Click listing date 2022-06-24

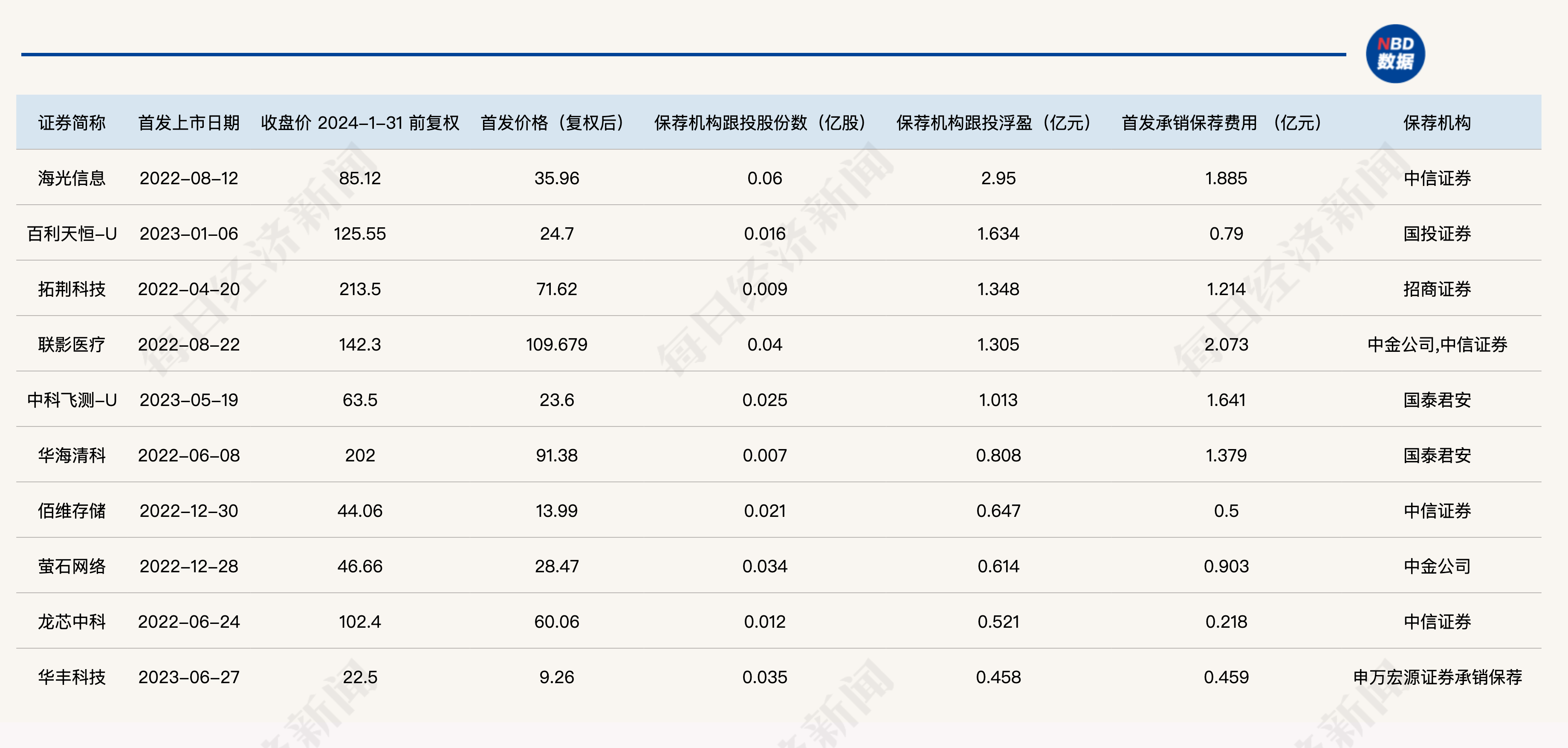pyautogui.click(x=189, y=622)
